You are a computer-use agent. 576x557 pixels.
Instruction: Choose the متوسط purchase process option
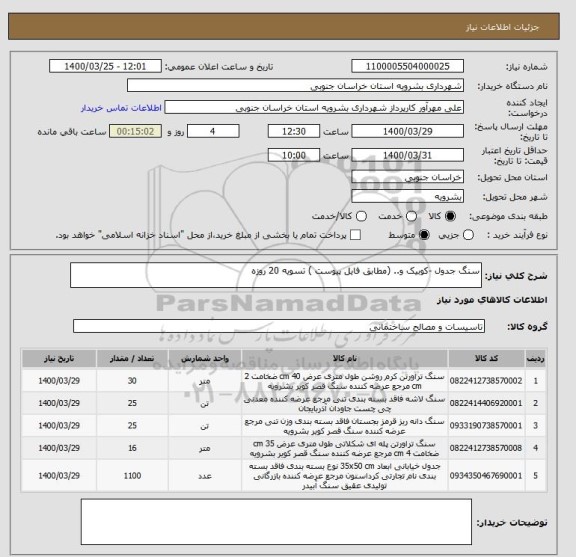click(x=424, y=235)
